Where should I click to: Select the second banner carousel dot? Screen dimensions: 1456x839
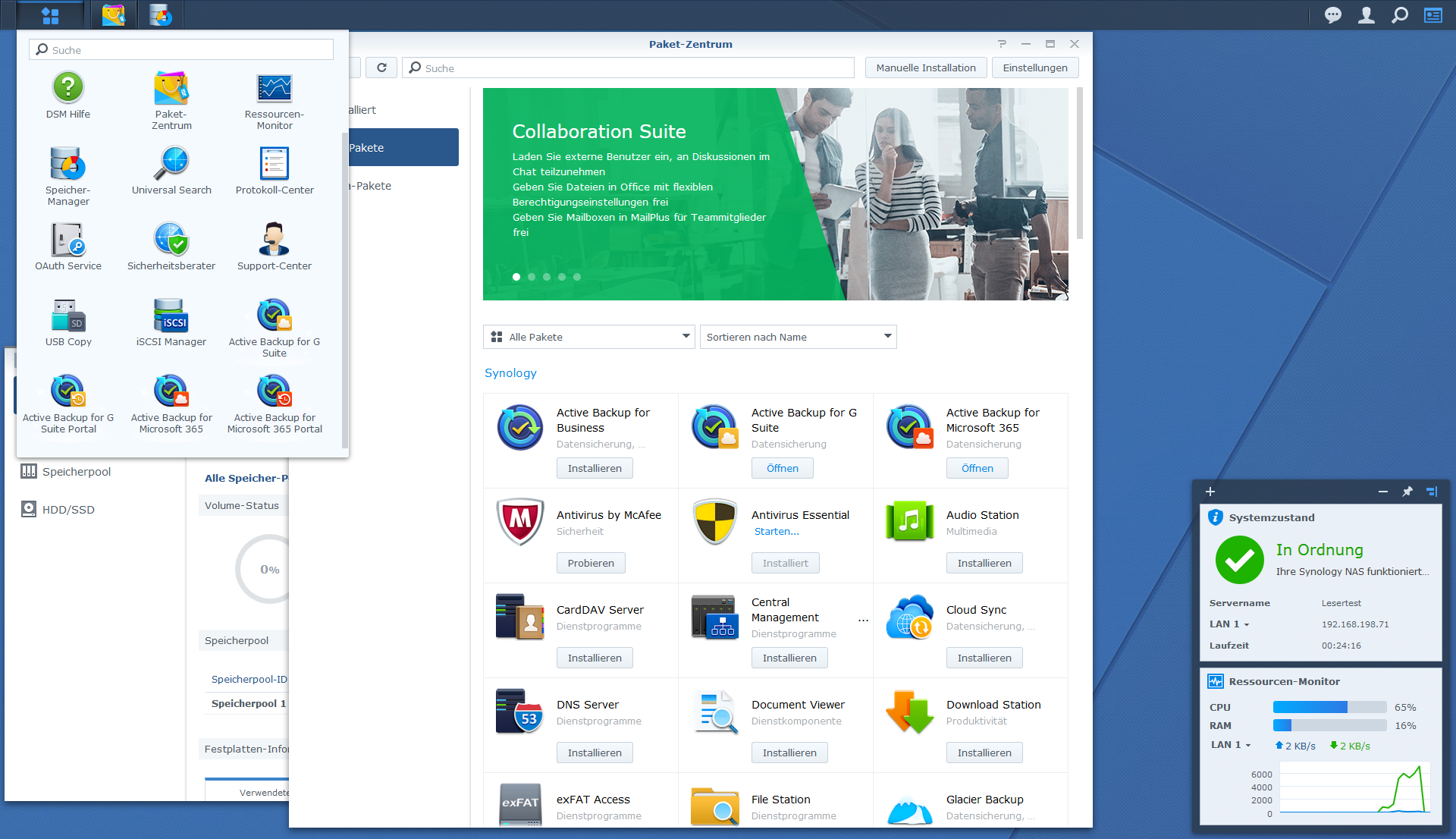coord(532,277)
